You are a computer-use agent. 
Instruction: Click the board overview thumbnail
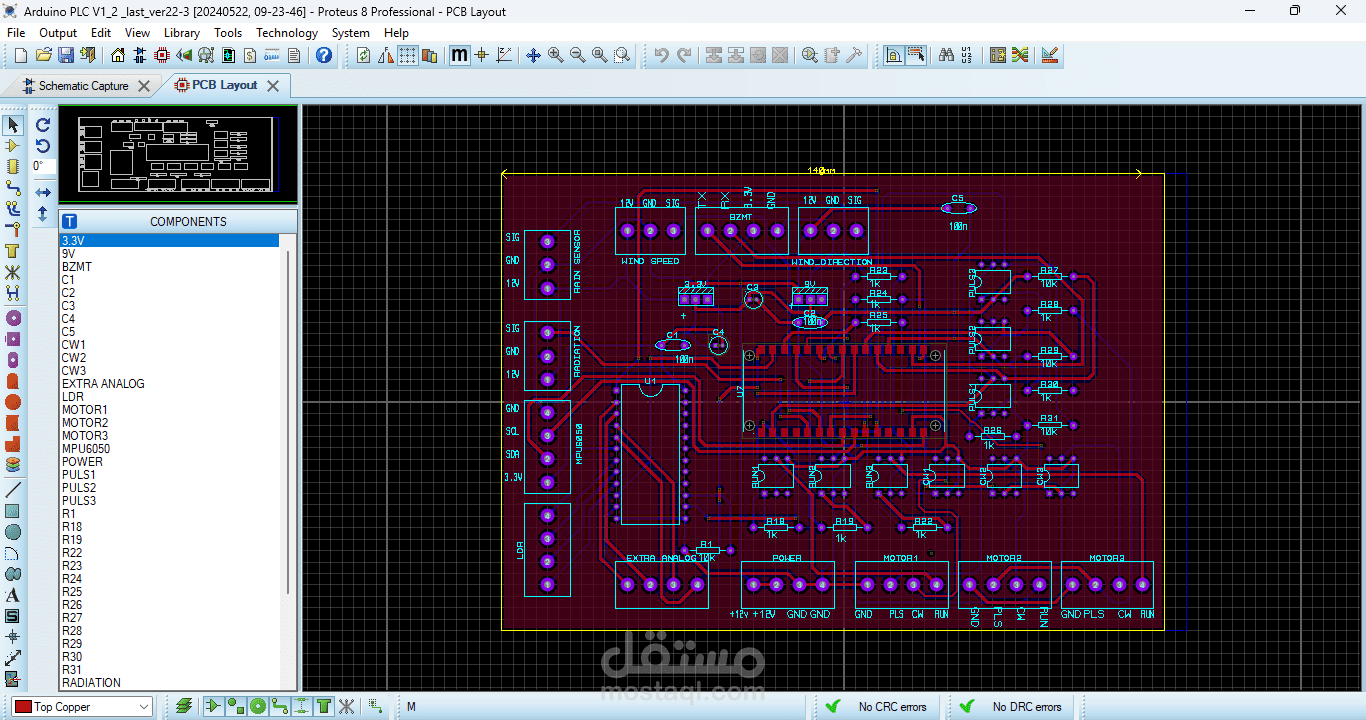177,155
